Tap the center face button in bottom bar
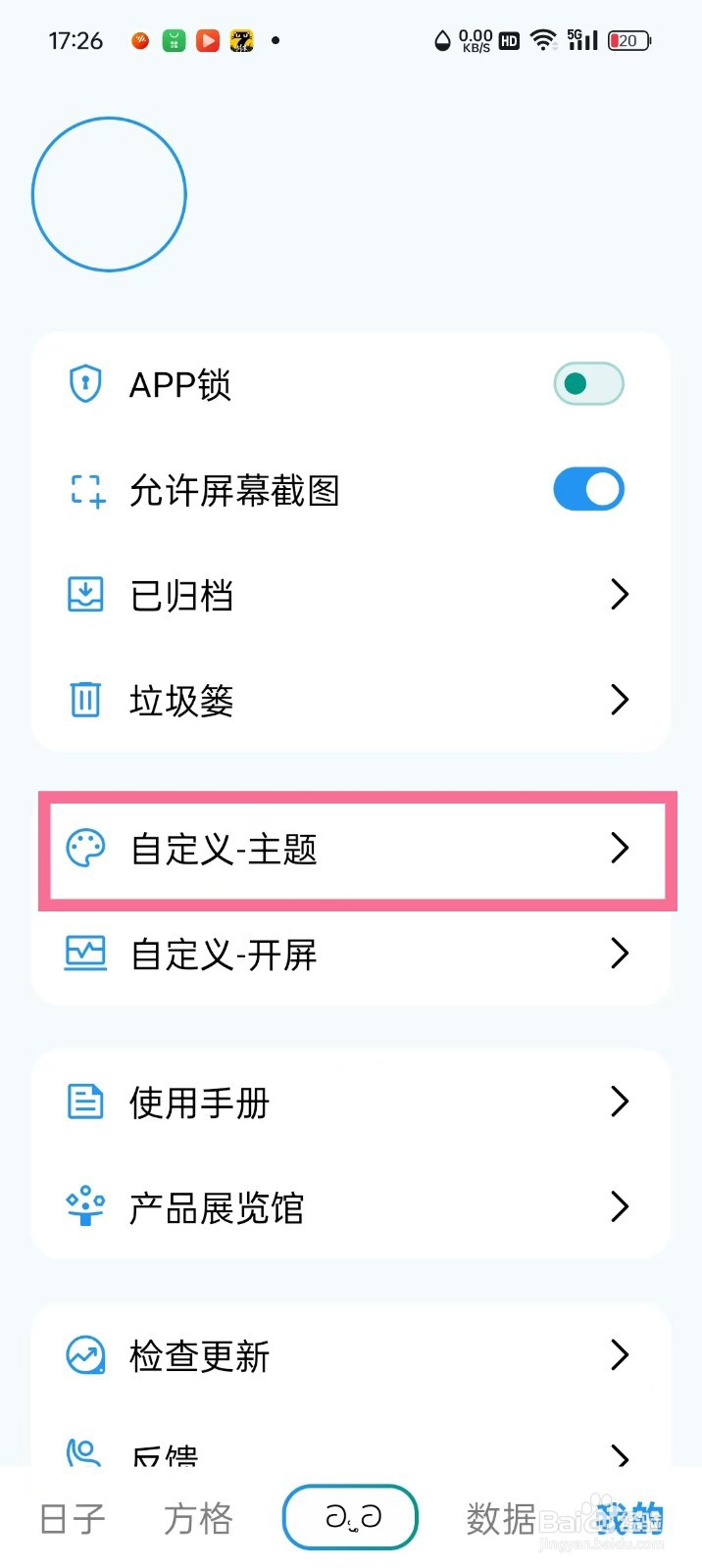 point(351,1517)
